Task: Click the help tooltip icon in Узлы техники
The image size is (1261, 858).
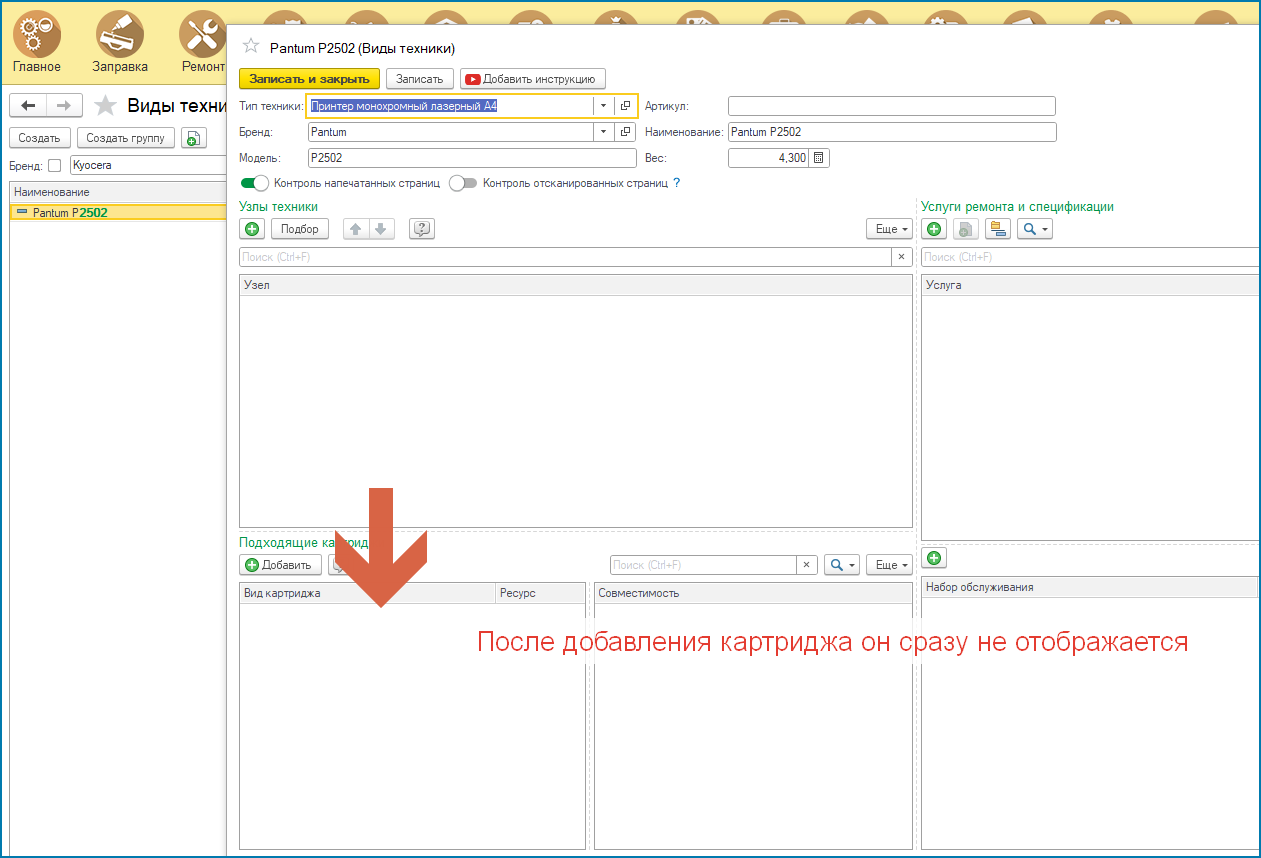Action: point(422,229)
